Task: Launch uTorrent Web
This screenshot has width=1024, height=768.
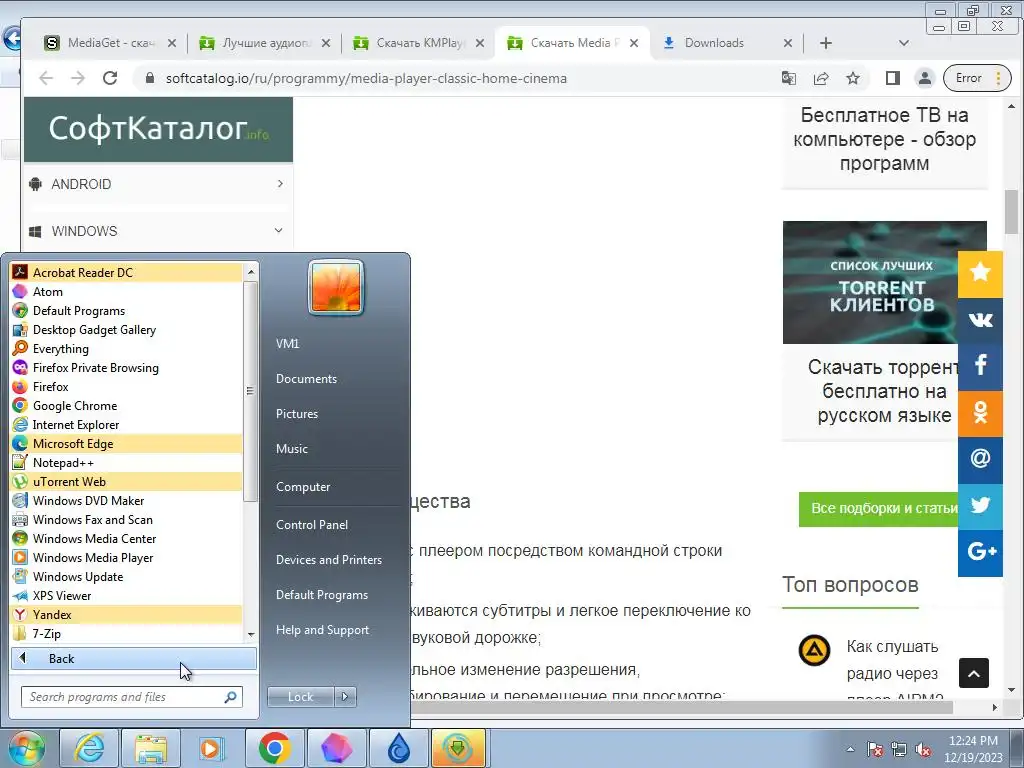Action: 127,481
